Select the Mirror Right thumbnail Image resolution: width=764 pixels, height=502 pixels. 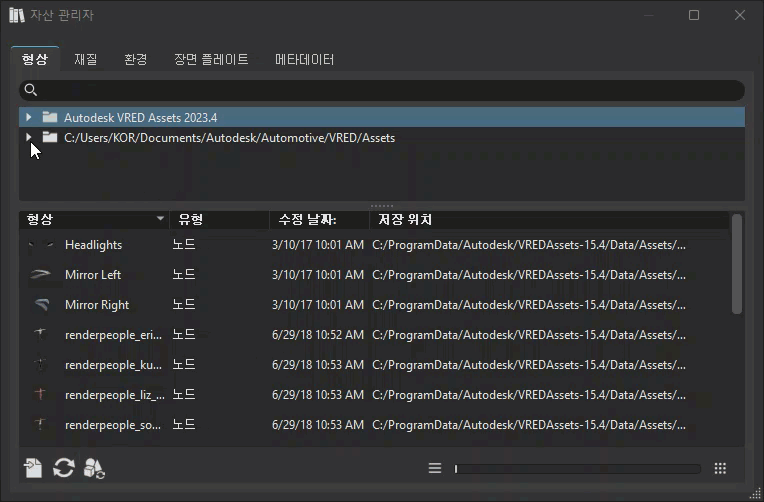click(x=41, y=305)
